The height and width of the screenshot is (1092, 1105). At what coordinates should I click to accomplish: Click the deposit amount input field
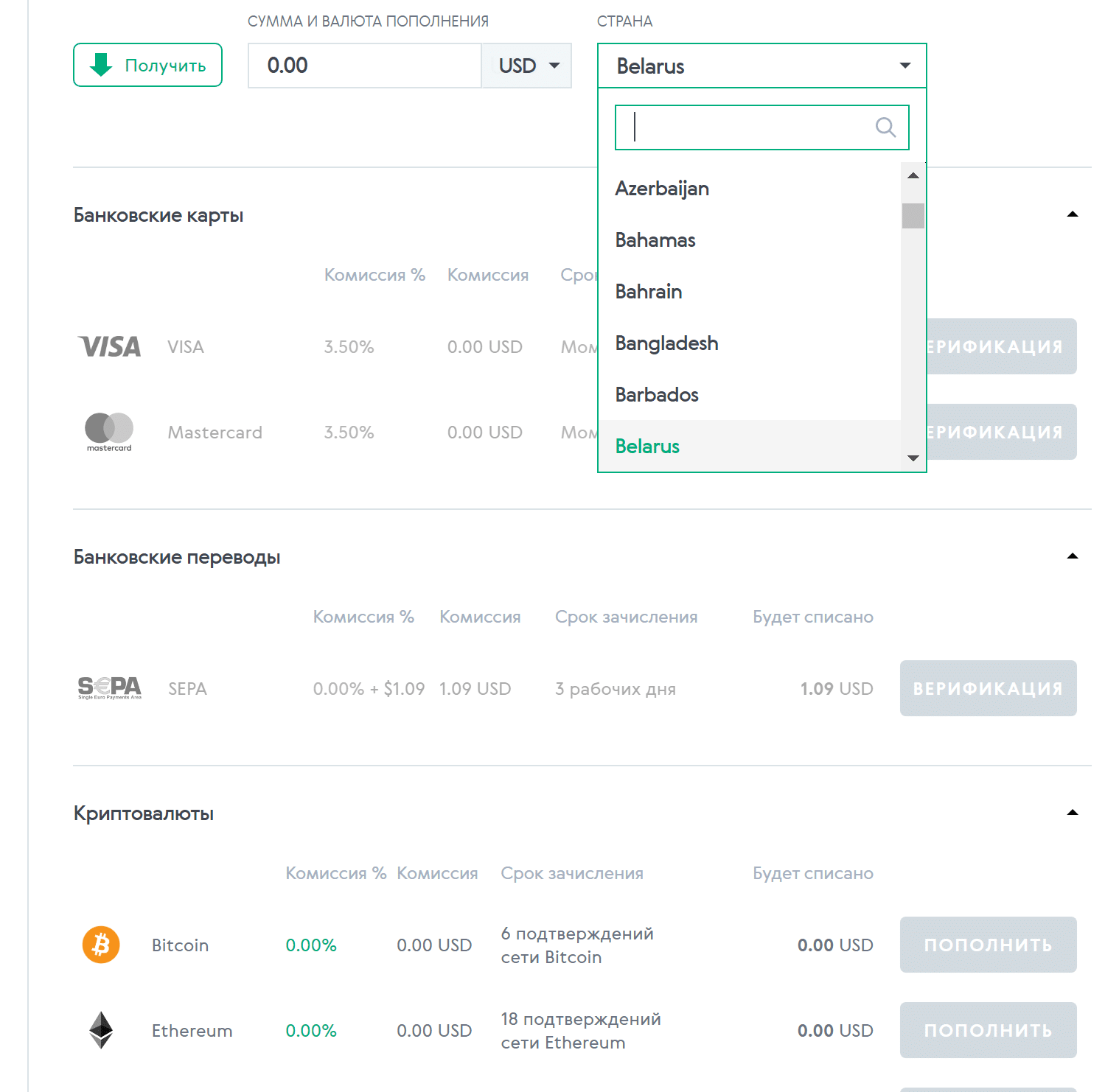click(x=364, y=66)
